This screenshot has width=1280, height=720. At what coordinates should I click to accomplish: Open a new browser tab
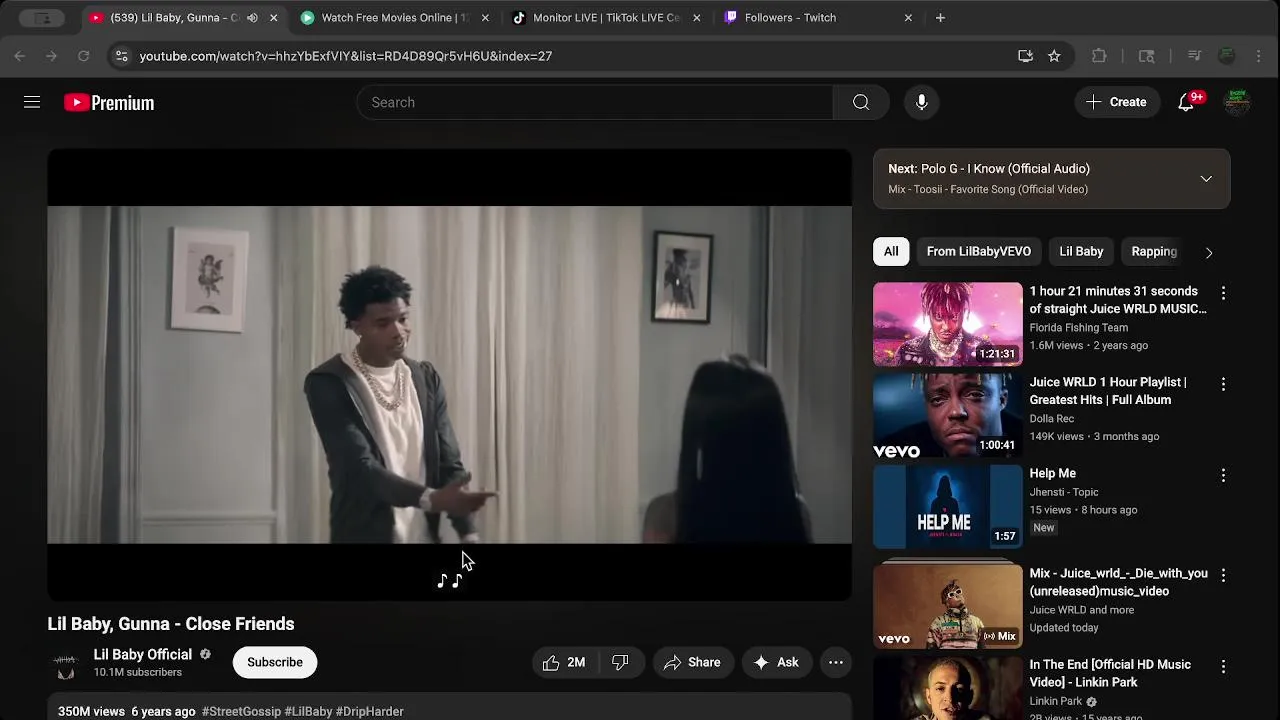pyautogui.click(x=940, y=17)
